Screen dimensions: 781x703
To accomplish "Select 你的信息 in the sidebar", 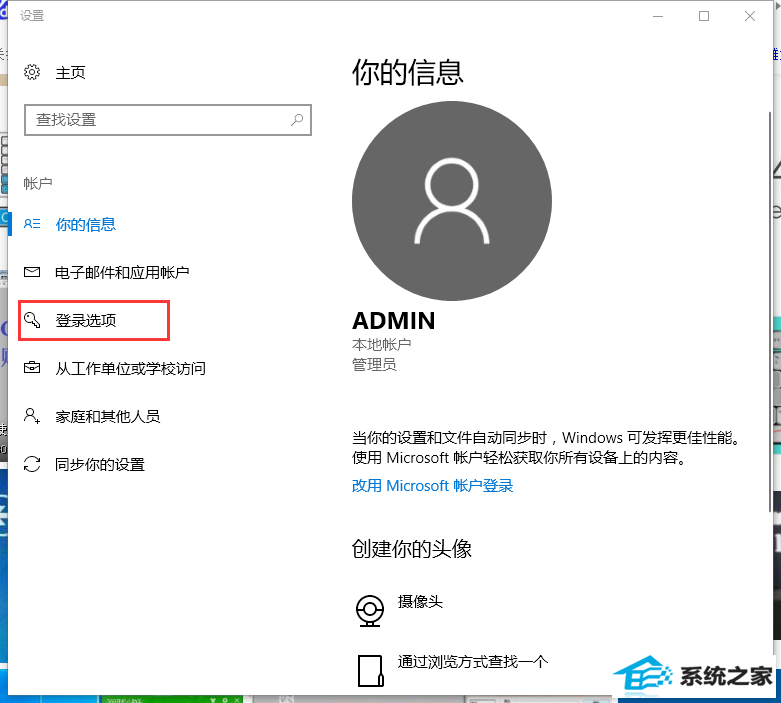I will pyautogui.click(x=86, y=225).
